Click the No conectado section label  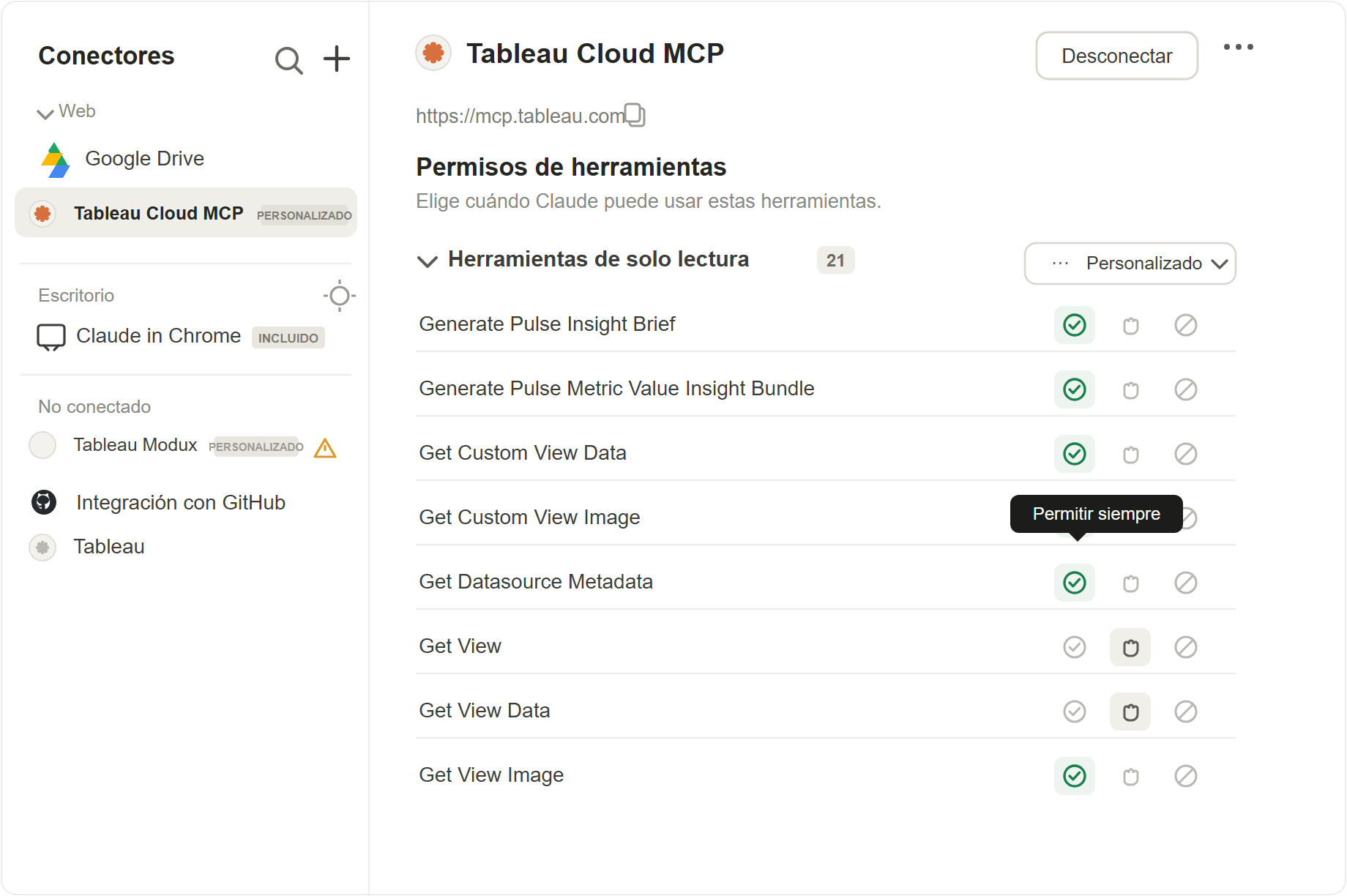click(94, 406)
